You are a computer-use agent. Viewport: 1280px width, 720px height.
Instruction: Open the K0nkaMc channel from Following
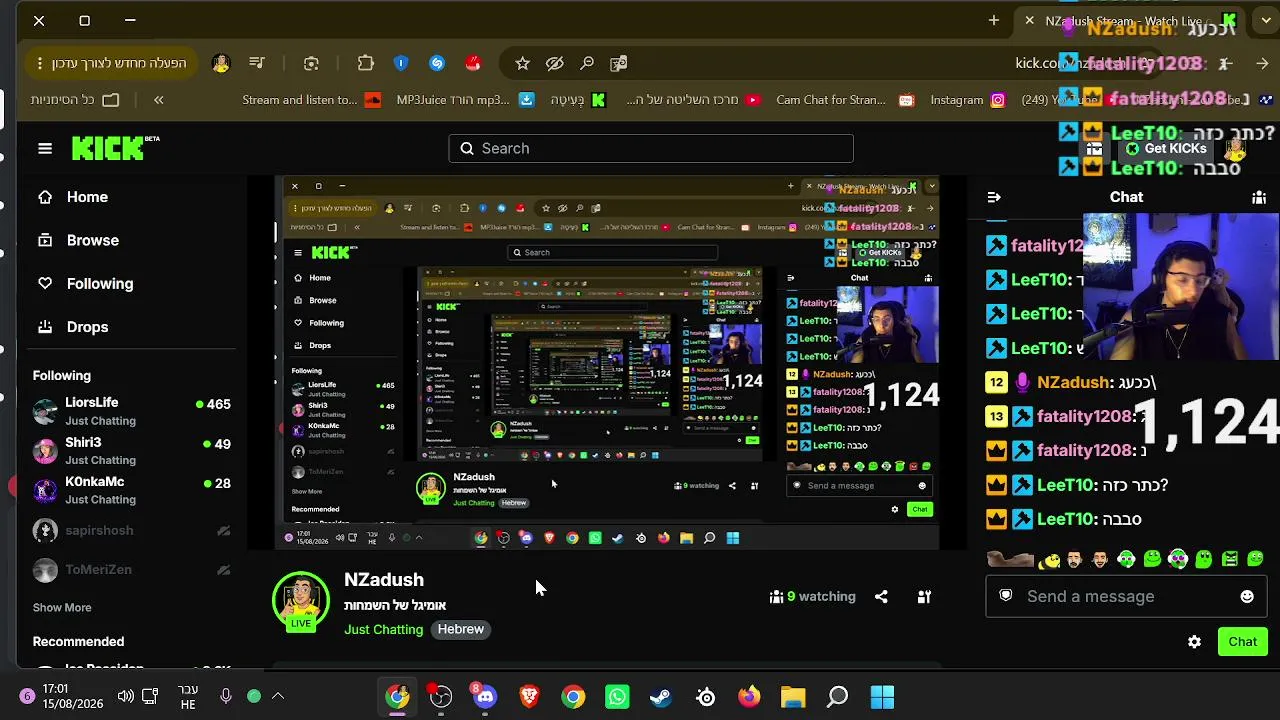132,490
